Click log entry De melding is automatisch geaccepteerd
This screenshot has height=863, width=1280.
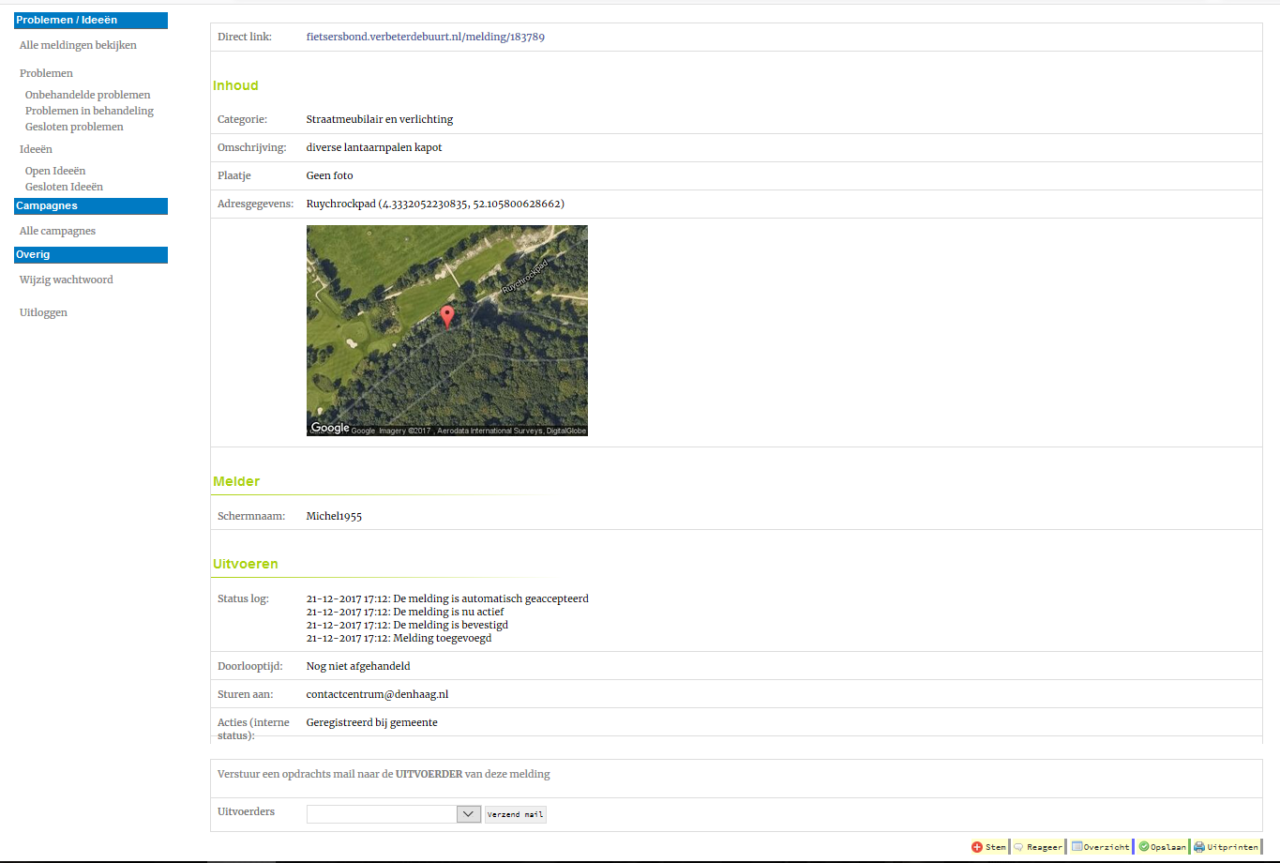coord(491,599)
